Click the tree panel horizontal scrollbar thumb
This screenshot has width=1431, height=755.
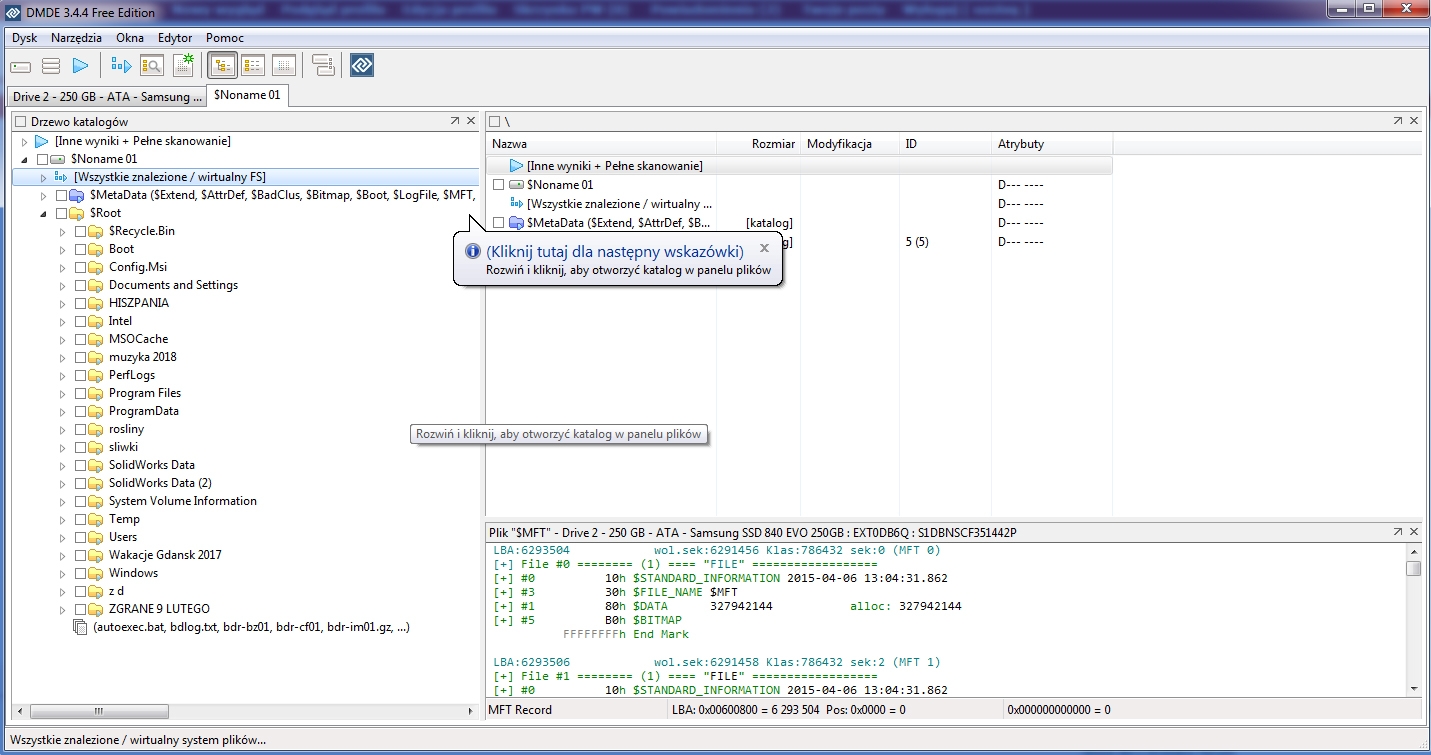(99, 711)
